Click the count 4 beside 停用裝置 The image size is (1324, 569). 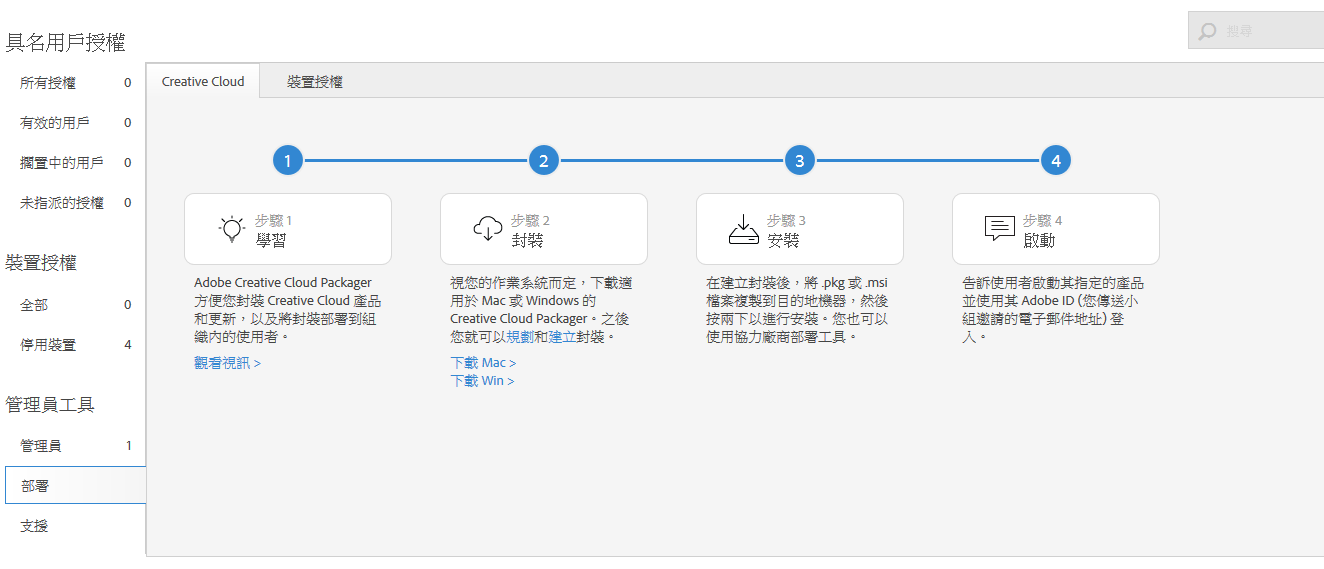pos(128,345)
